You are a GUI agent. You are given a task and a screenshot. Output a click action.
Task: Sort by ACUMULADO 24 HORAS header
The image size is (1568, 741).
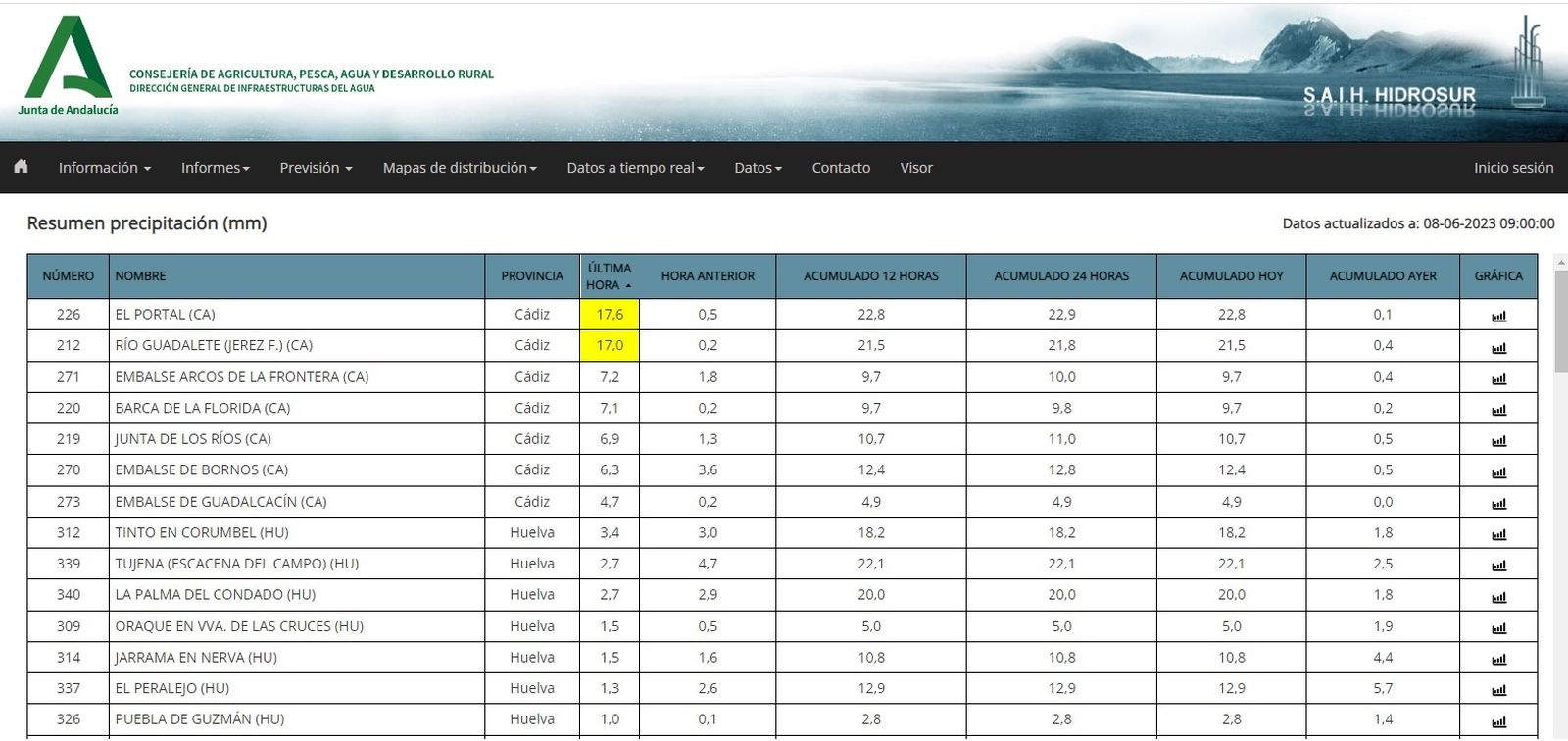click(1061, 276)
